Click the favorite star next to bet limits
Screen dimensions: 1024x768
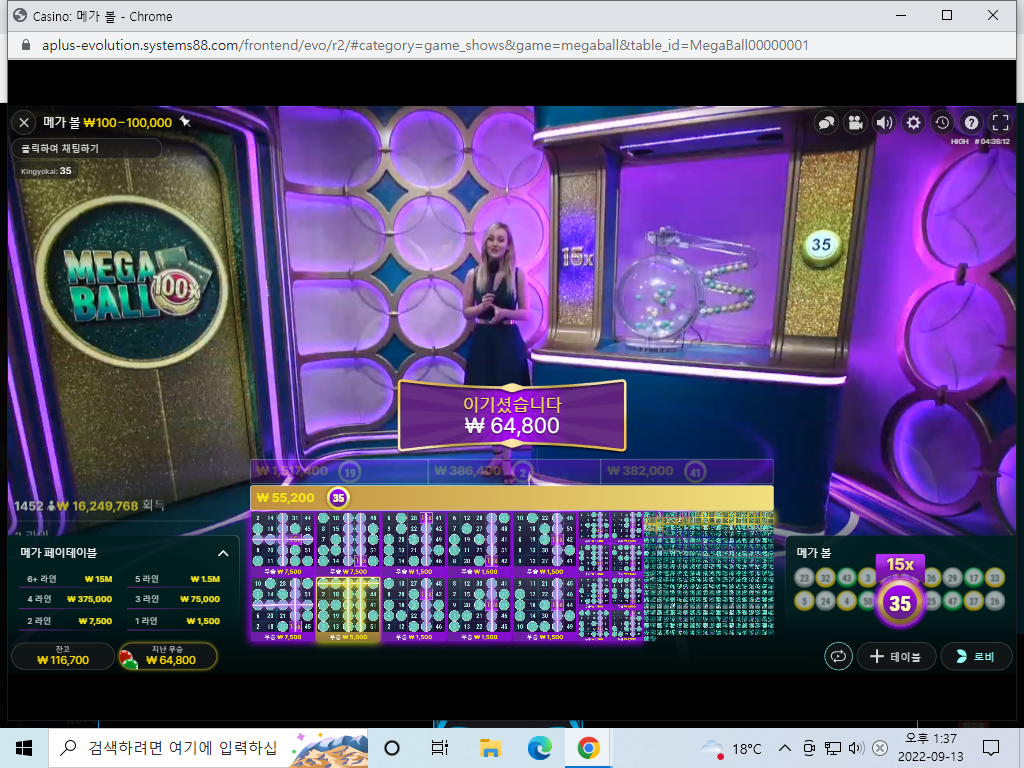click(x=185, y=121)
